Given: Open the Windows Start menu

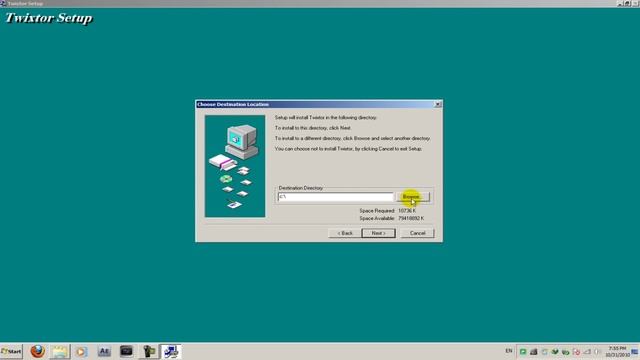Looking at the screenshot, I should tap(11, 351).
